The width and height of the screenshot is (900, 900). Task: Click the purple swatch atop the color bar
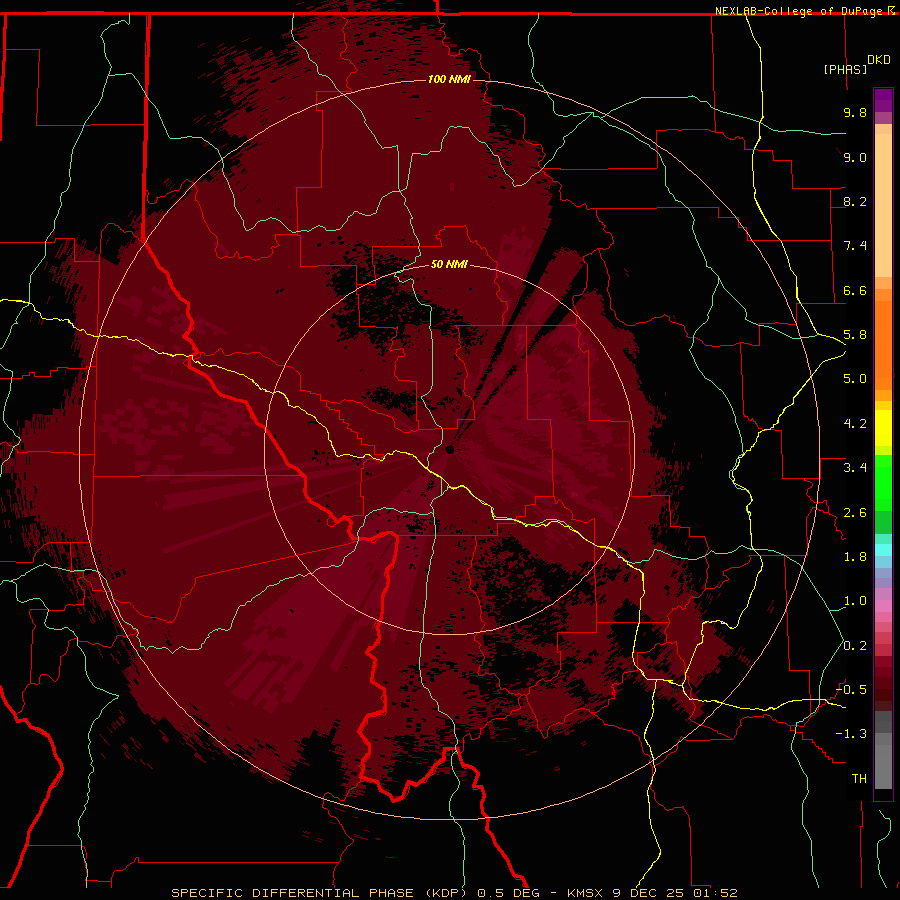click(883, 100)
